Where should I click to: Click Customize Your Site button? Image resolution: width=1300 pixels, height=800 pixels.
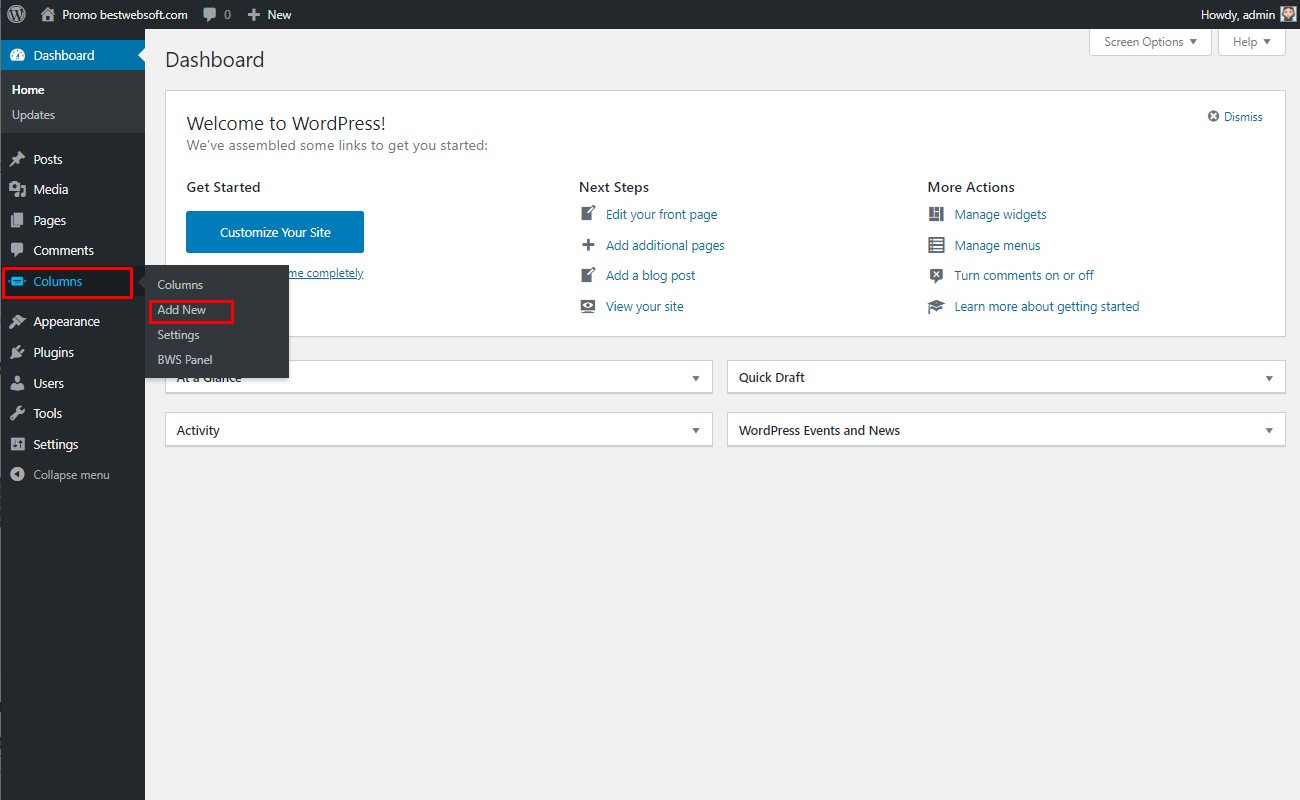pos(275,232)
